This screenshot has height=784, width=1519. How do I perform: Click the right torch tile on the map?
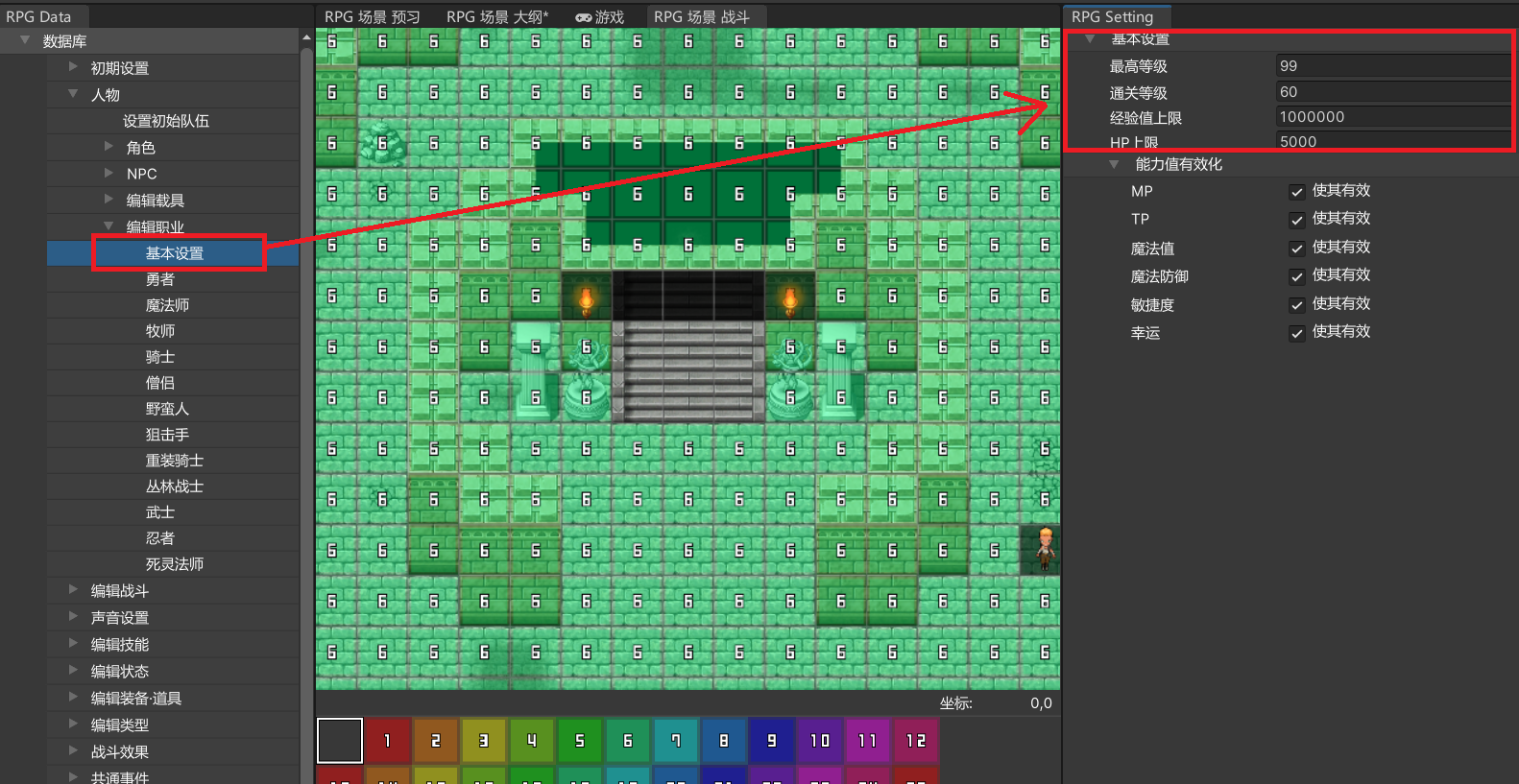click(790, 298)
